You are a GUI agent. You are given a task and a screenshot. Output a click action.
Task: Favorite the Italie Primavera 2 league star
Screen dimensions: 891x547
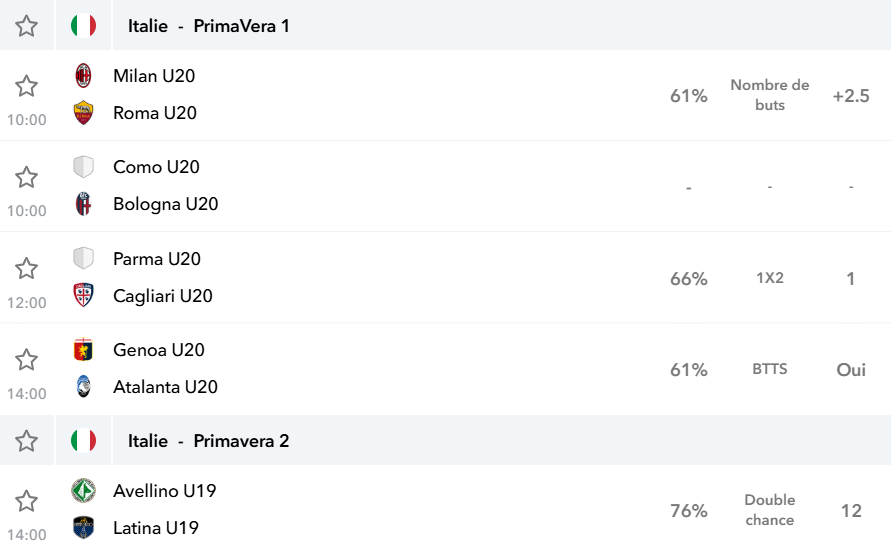pyautogui.click(x=26, y=441)
